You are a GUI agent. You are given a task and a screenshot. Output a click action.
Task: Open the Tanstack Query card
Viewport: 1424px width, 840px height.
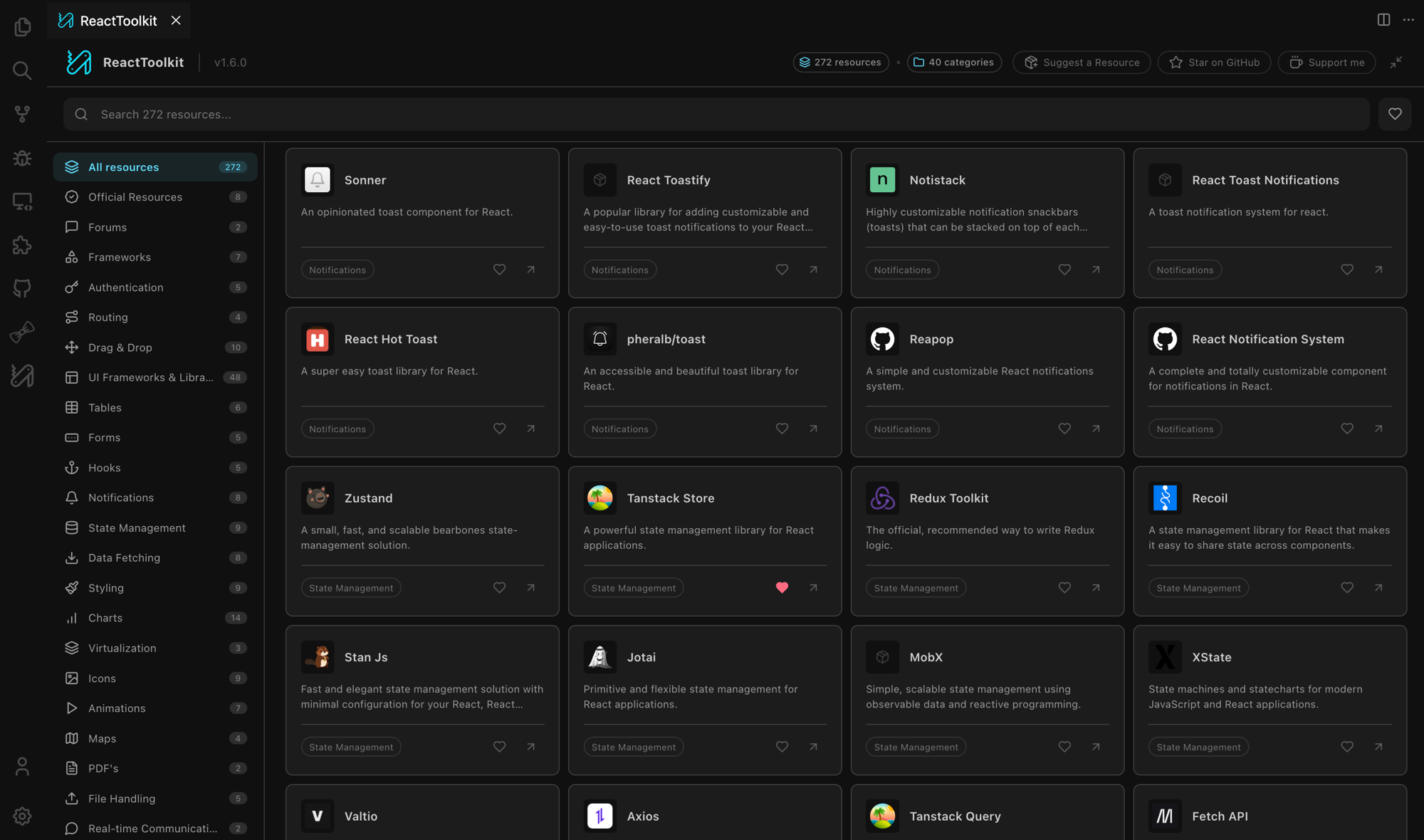click(x=987, y=813)
